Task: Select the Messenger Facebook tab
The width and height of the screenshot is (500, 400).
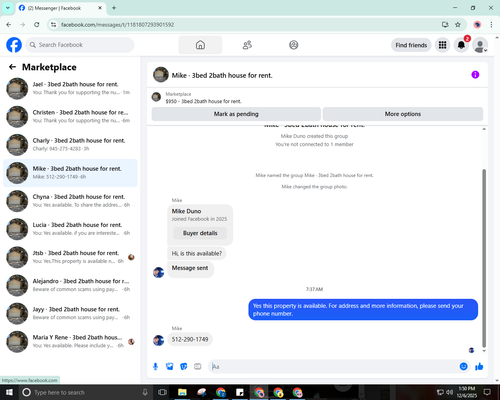Action: 60,8
